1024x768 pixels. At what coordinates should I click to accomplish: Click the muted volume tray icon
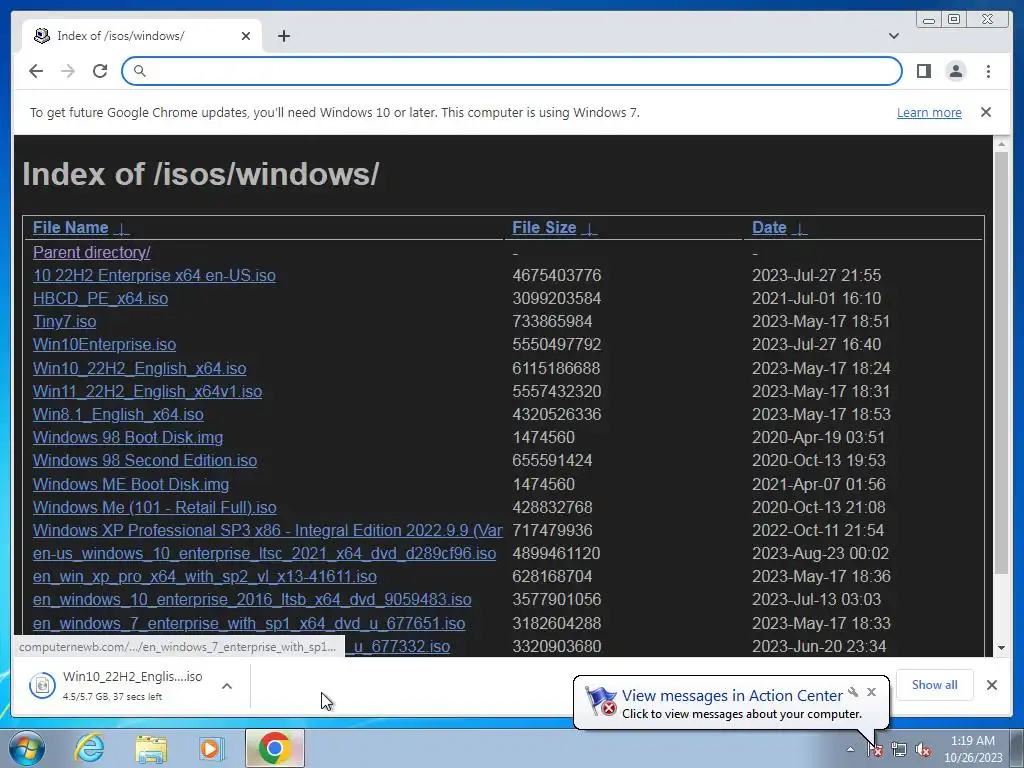coord(923,750)
